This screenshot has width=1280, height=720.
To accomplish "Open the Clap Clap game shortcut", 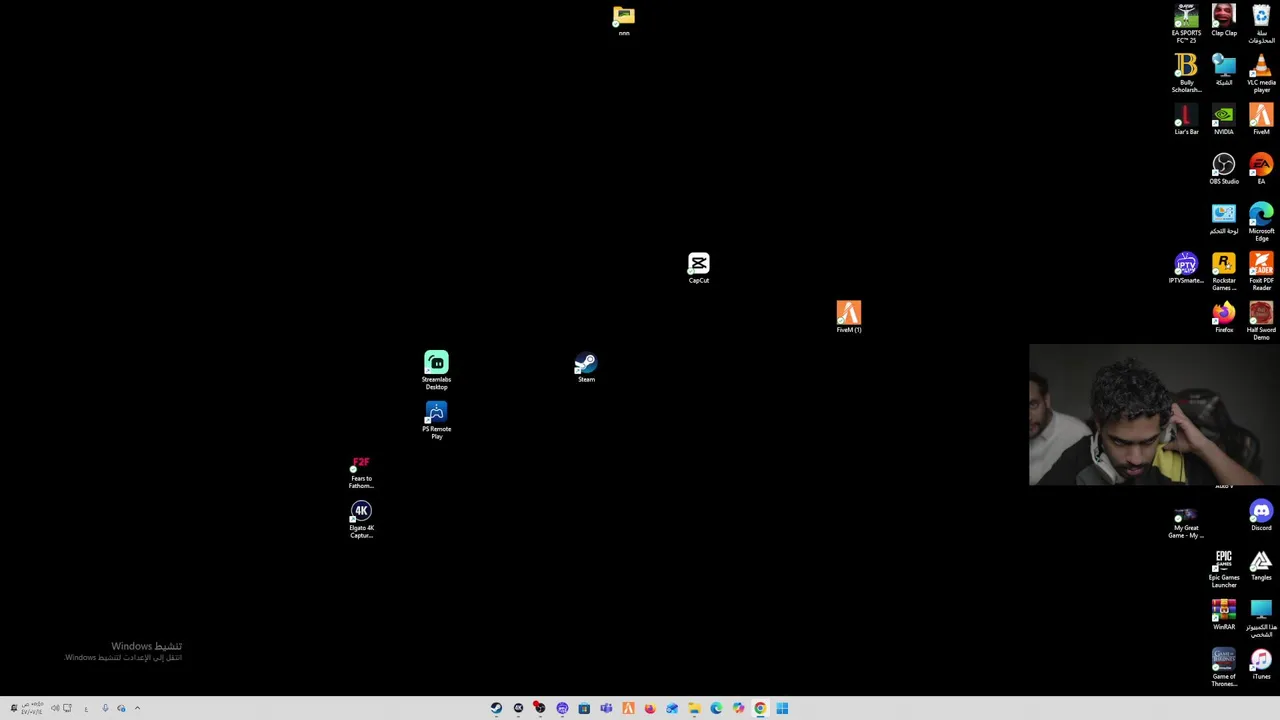I will pyautogui.click(x=1224, y=21).
